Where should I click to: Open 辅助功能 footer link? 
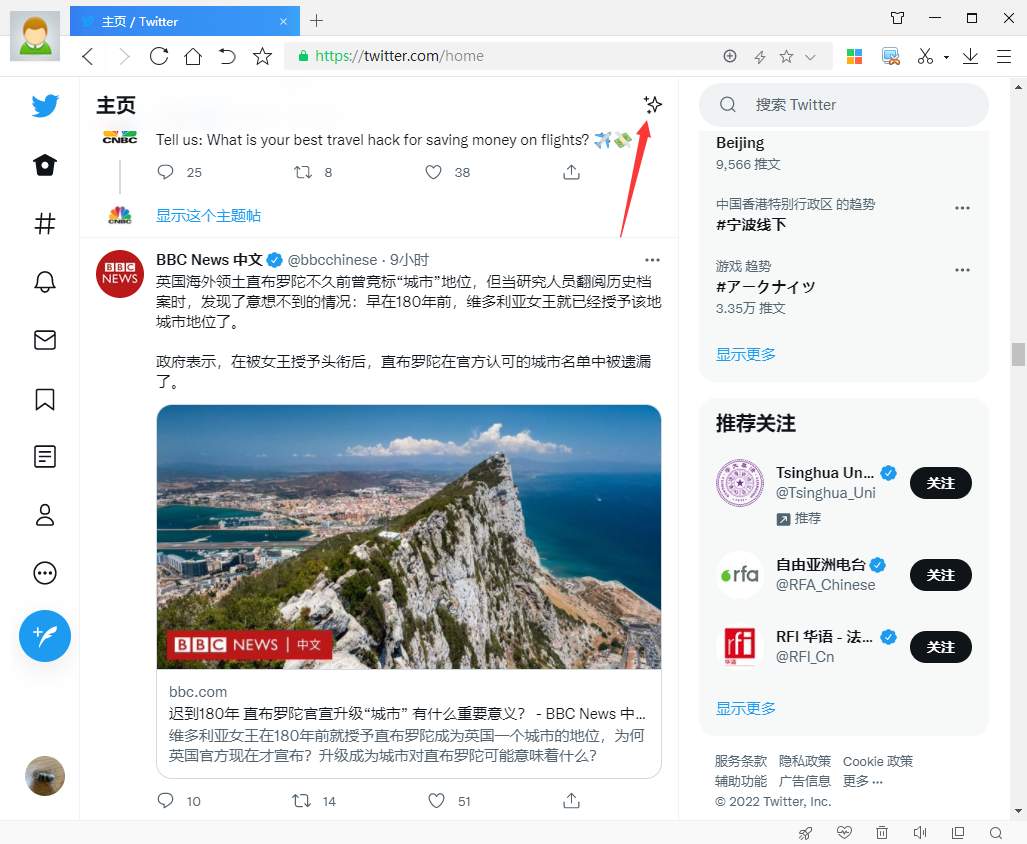click(741, 781)
